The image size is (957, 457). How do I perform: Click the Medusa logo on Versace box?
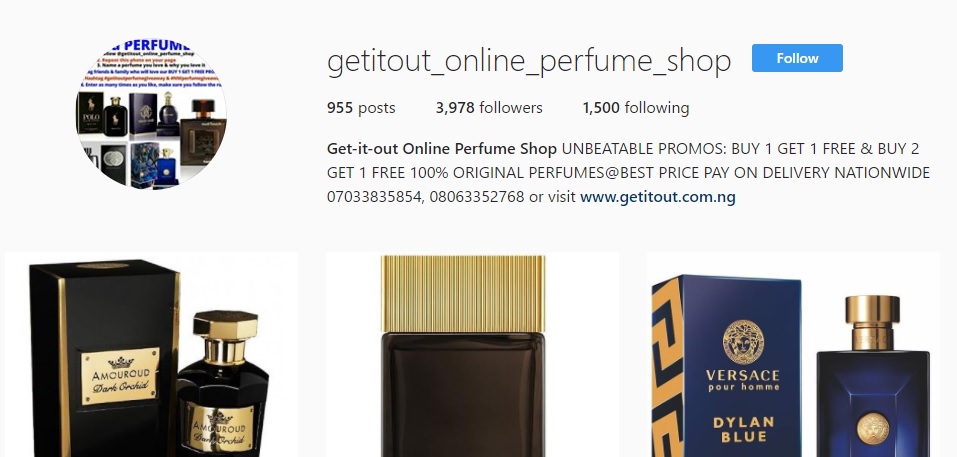(x=743, y=343)
